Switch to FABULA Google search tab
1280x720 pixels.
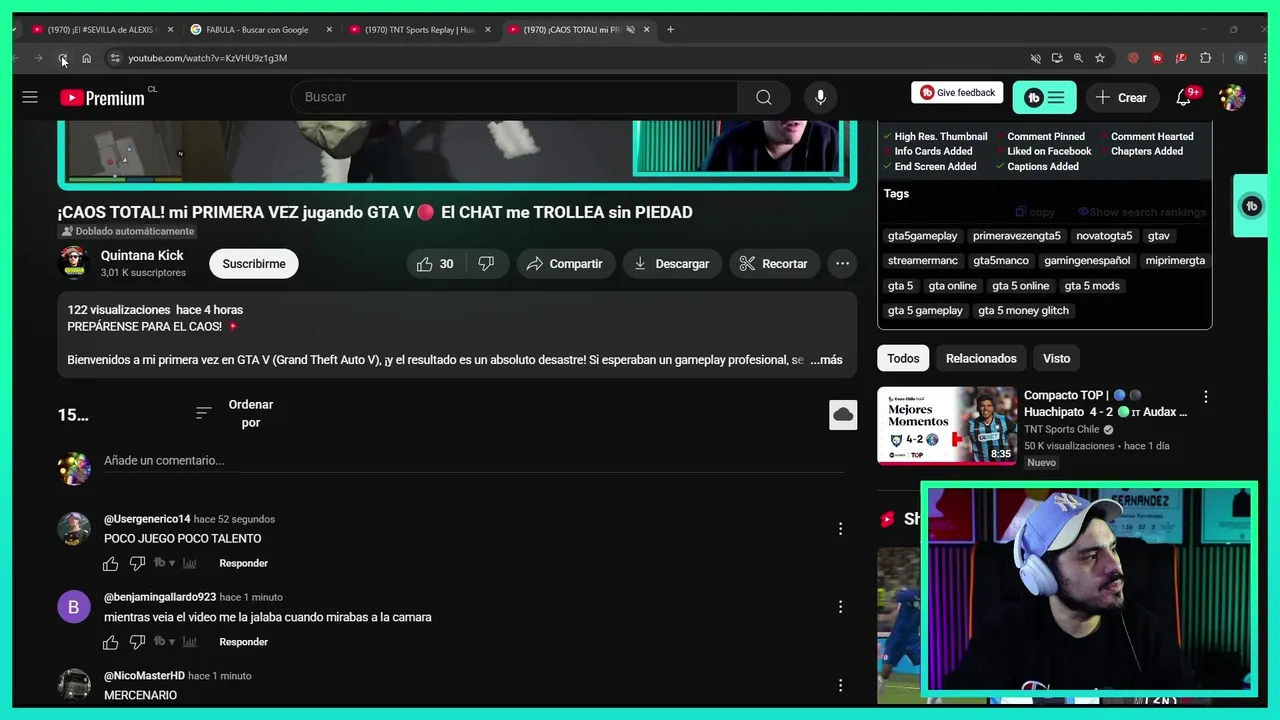point(260,29)
